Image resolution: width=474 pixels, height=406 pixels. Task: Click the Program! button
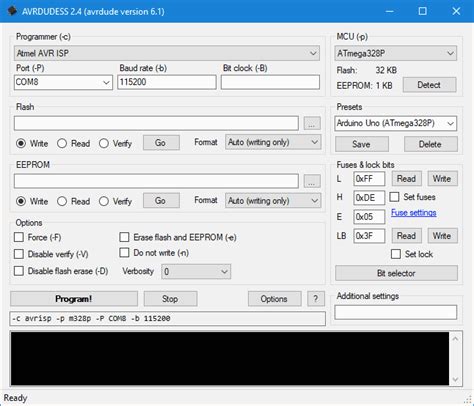74,299
